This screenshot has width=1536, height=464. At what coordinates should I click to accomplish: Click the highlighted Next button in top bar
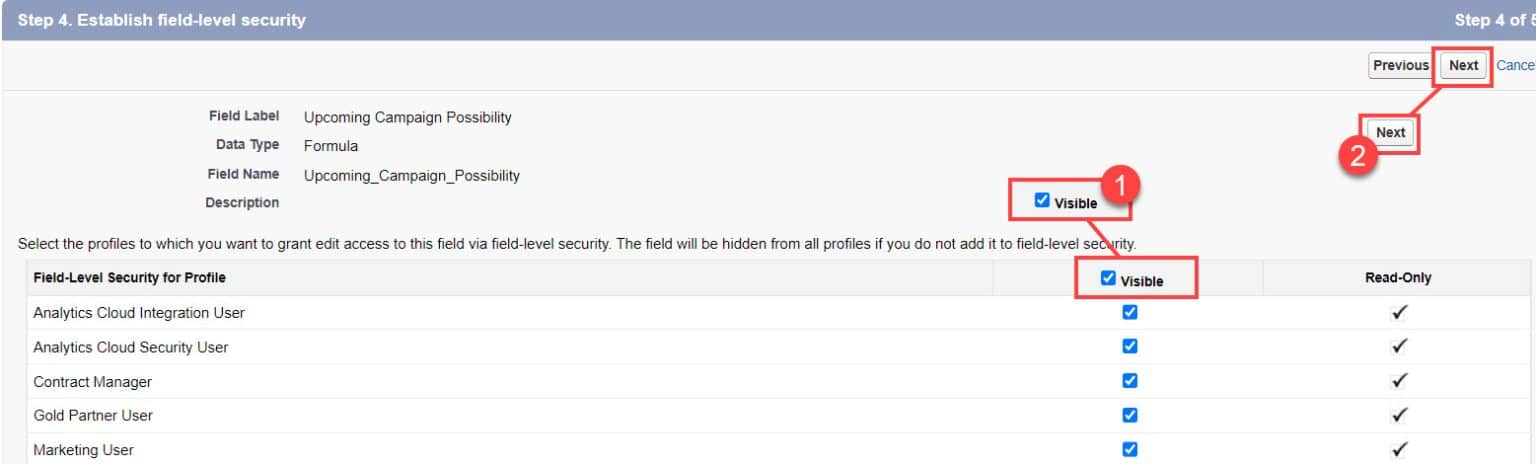click(1463, 65)
